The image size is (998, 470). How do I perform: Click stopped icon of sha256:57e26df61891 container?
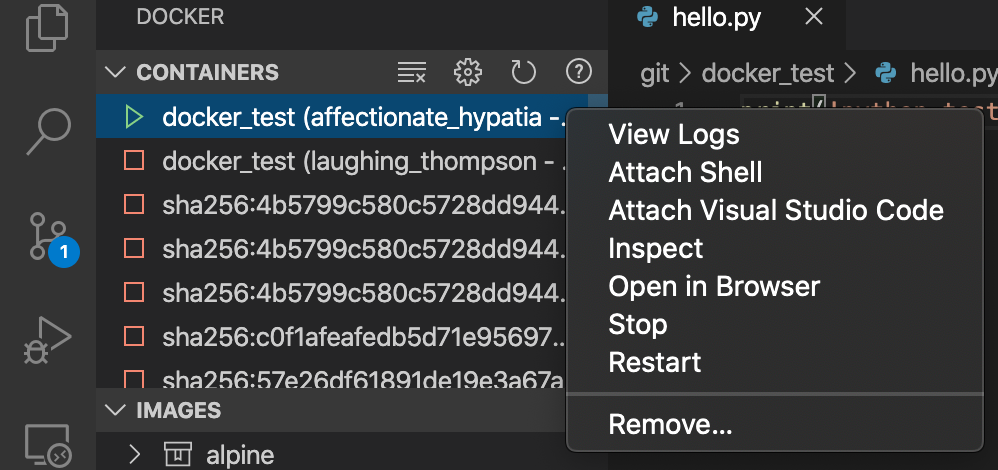point(134,380)
